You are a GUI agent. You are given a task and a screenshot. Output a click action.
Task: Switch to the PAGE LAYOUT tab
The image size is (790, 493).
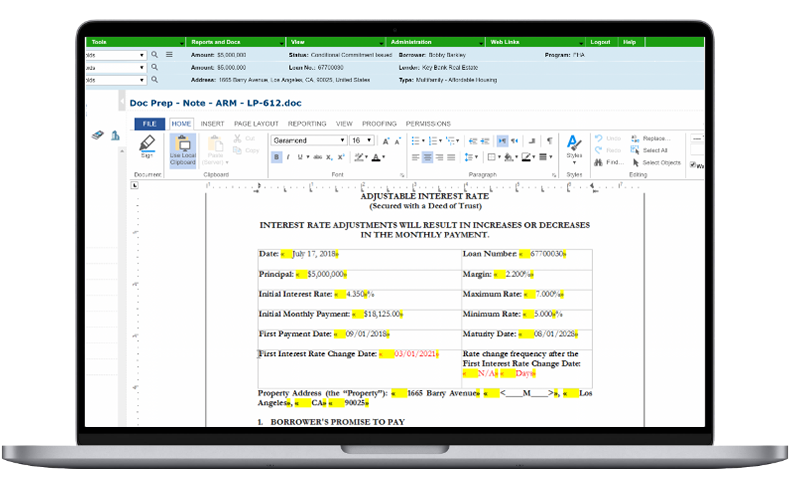[x=256, y=124]
